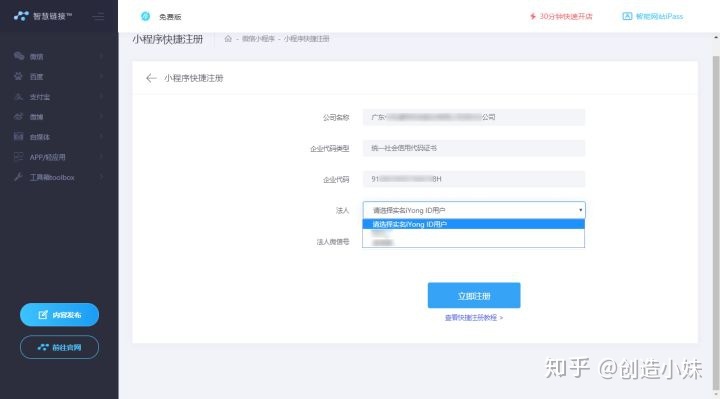720x399 pixels.
Task: Expand the APP/轻应用 menu chevron
Action: pos(101,157)
